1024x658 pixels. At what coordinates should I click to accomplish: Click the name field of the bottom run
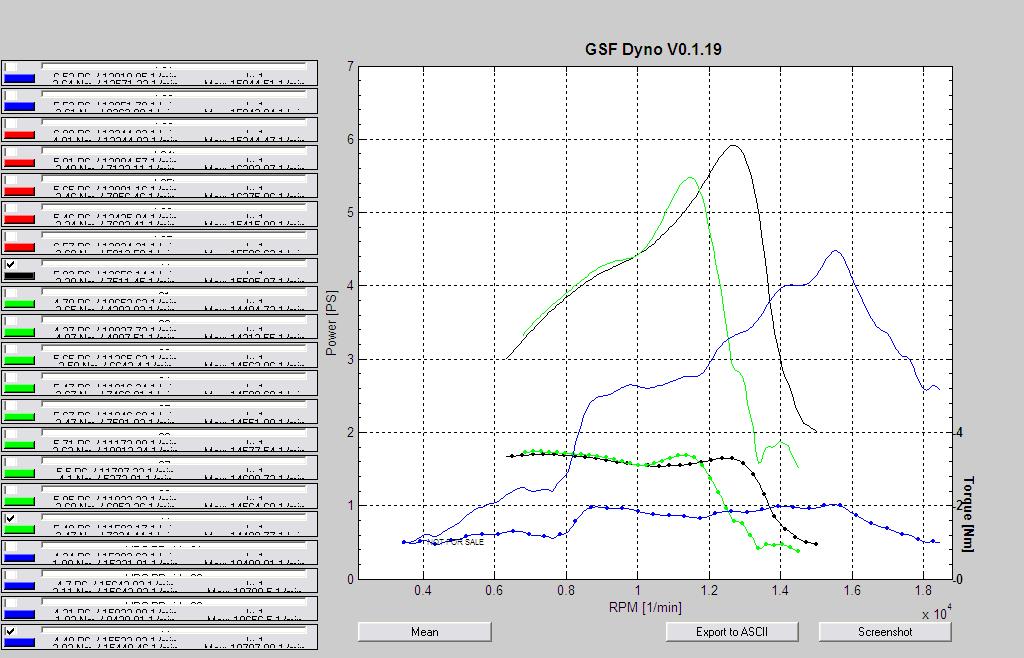click(x=175, y=631)
